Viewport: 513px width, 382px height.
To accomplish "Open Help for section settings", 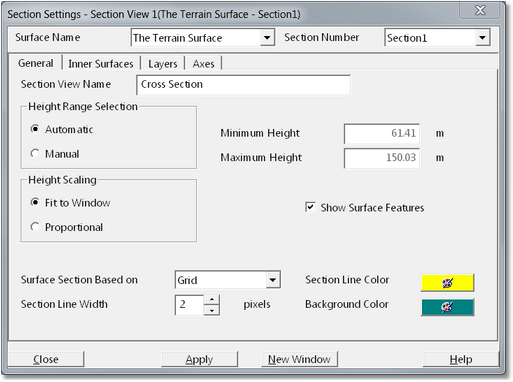I will [x=461, y=359].
